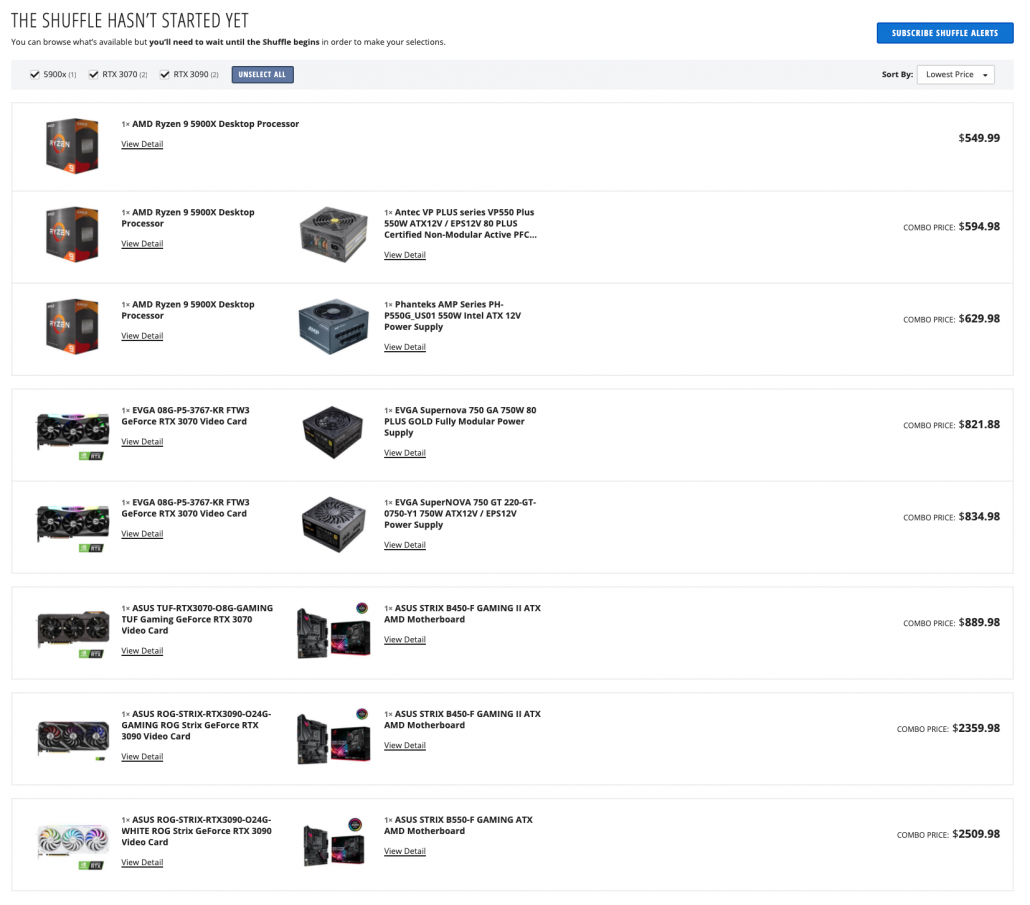Click Ryzen 9 box image in $594.98 combo
This screenshot has width=1030, height=905.
[72, 234]
